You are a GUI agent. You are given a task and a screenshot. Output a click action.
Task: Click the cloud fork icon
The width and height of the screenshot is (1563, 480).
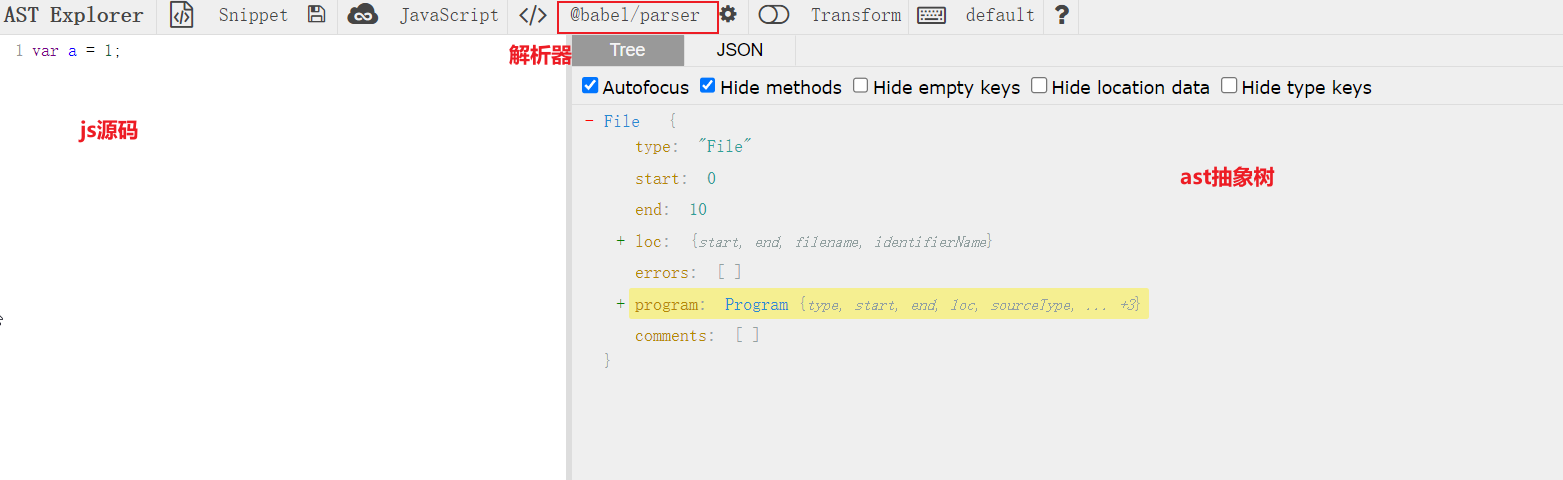click(x=362, y=15)
